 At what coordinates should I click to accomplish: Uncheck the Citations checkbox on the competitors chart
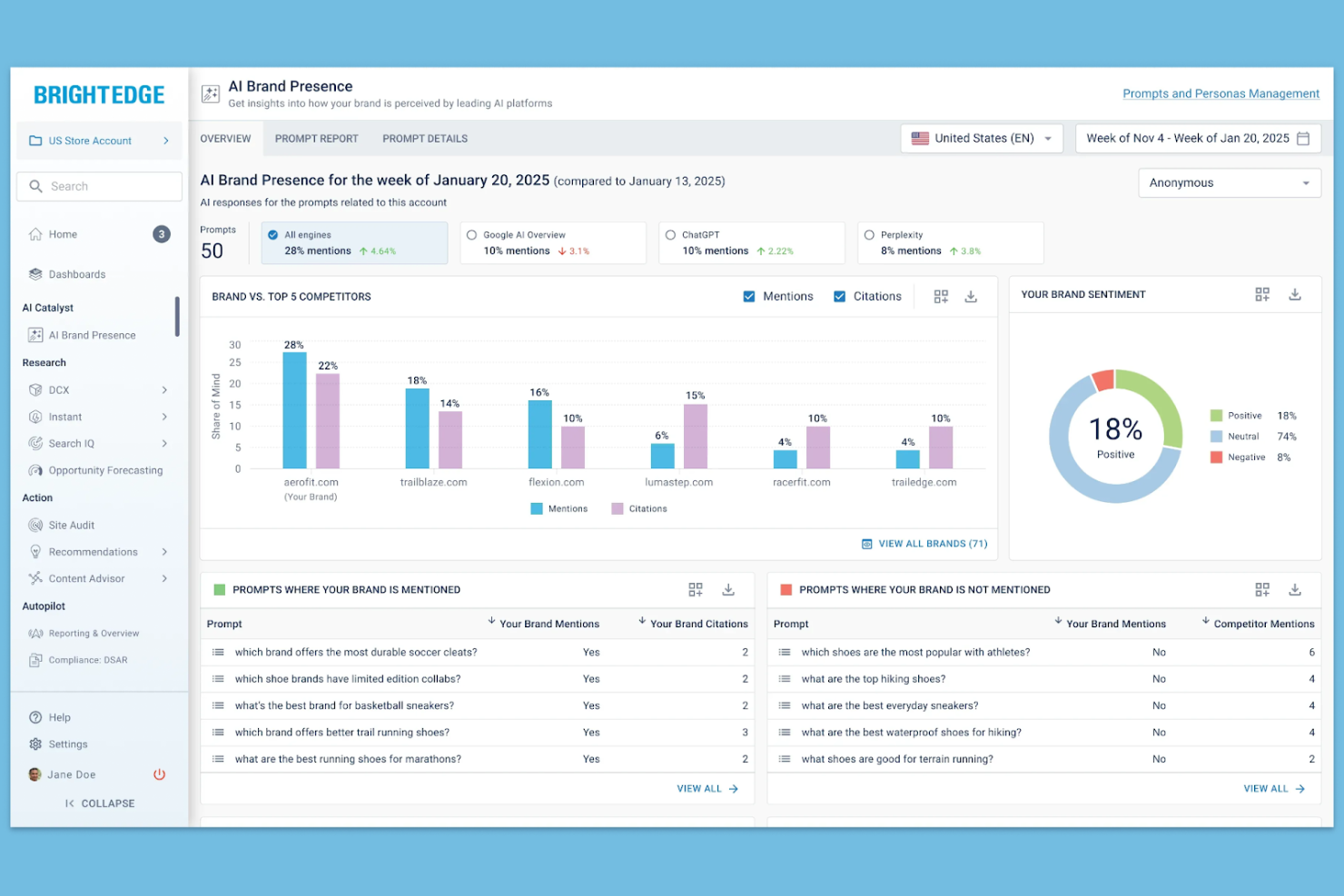[839, 296]
